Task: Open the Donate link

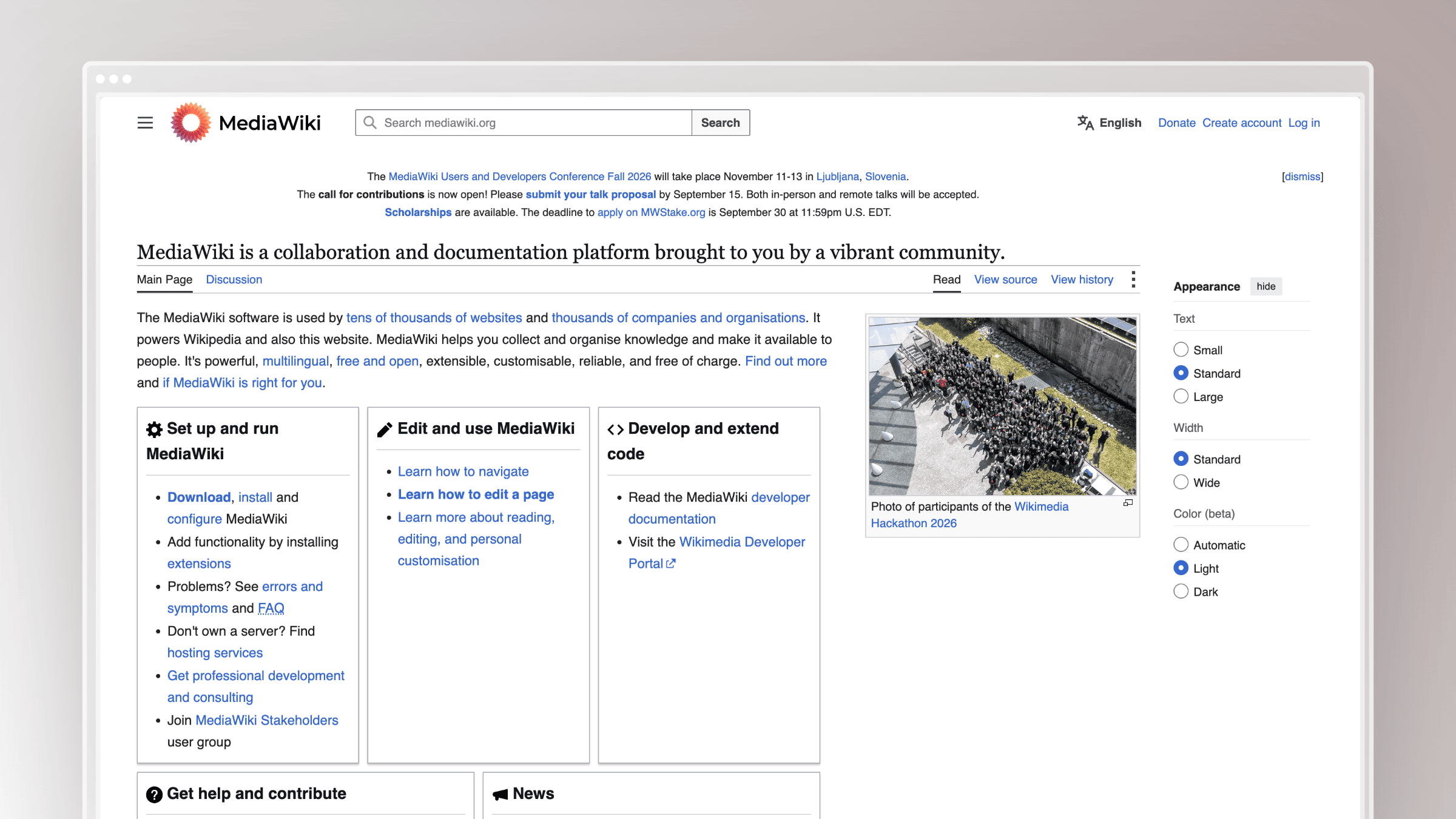Action: pos(1176,123)
